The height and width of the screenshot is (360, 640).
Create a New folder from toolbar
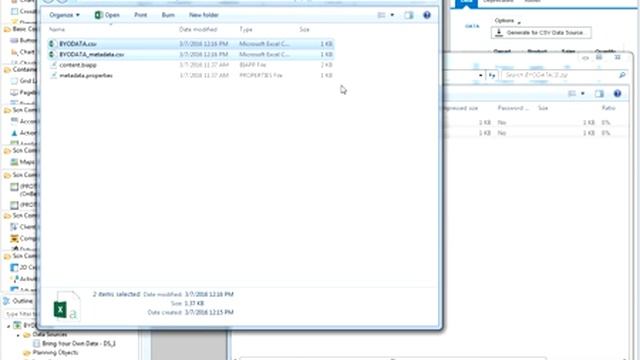(x=203, y=15)
